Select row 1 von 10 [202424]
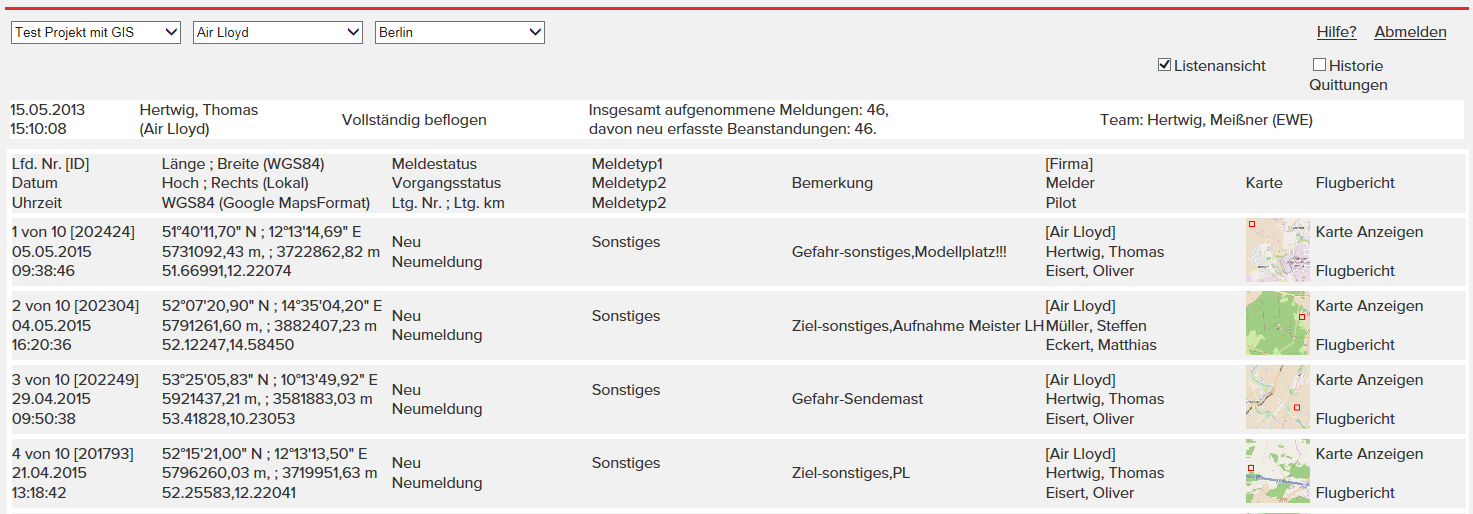The image size is (1473, 514). (737, 251)
